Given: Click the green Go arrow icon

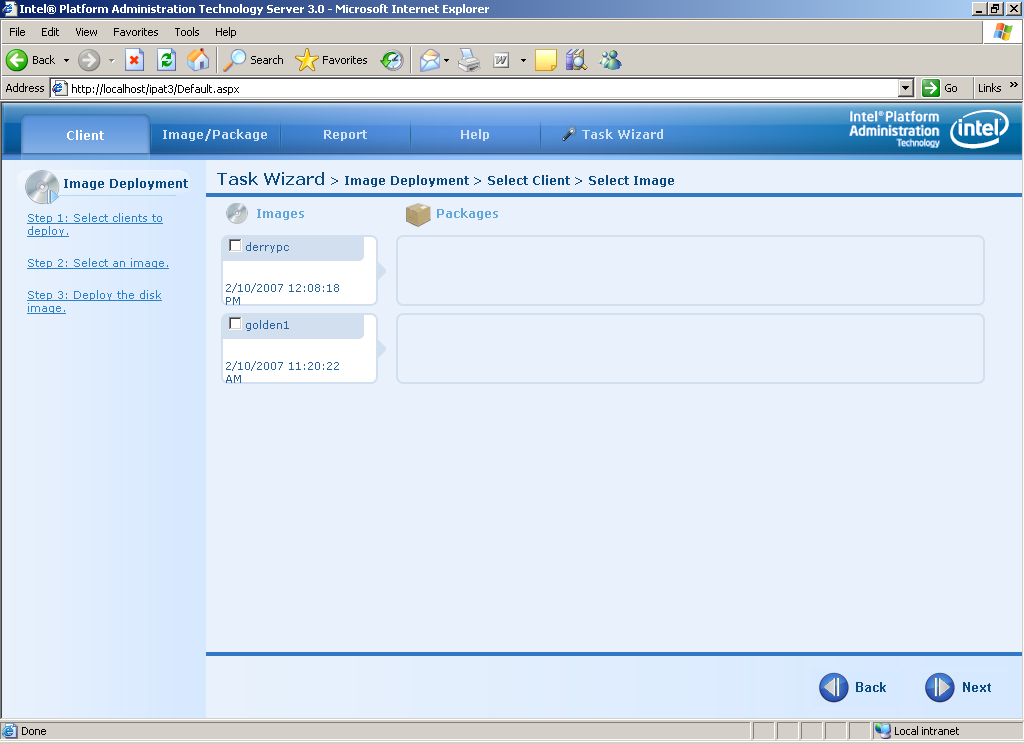Looking at the screenshot, I should point(931,88).
